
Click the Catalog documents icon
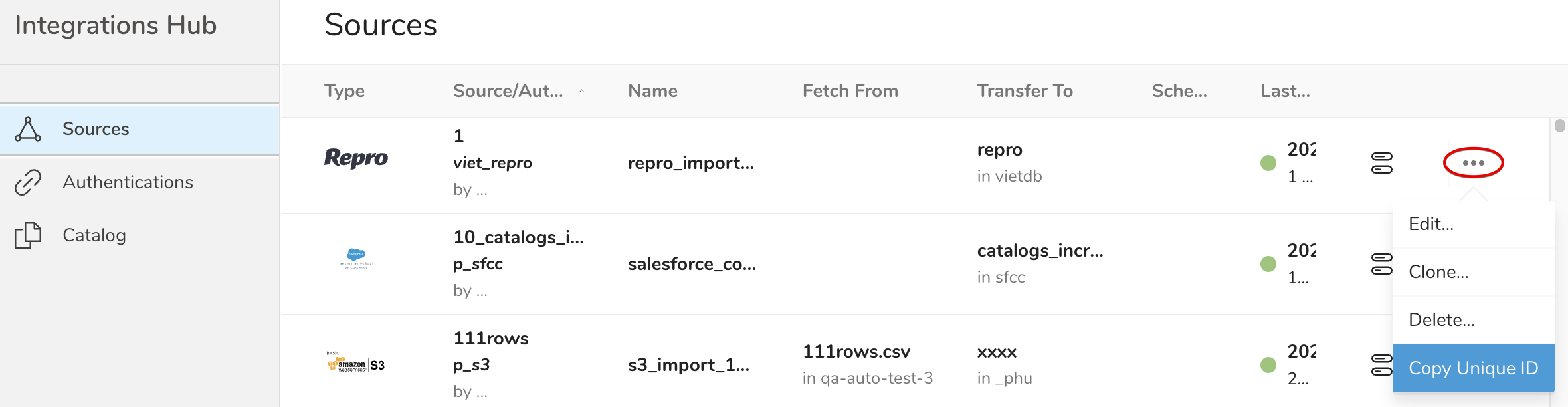28,235
